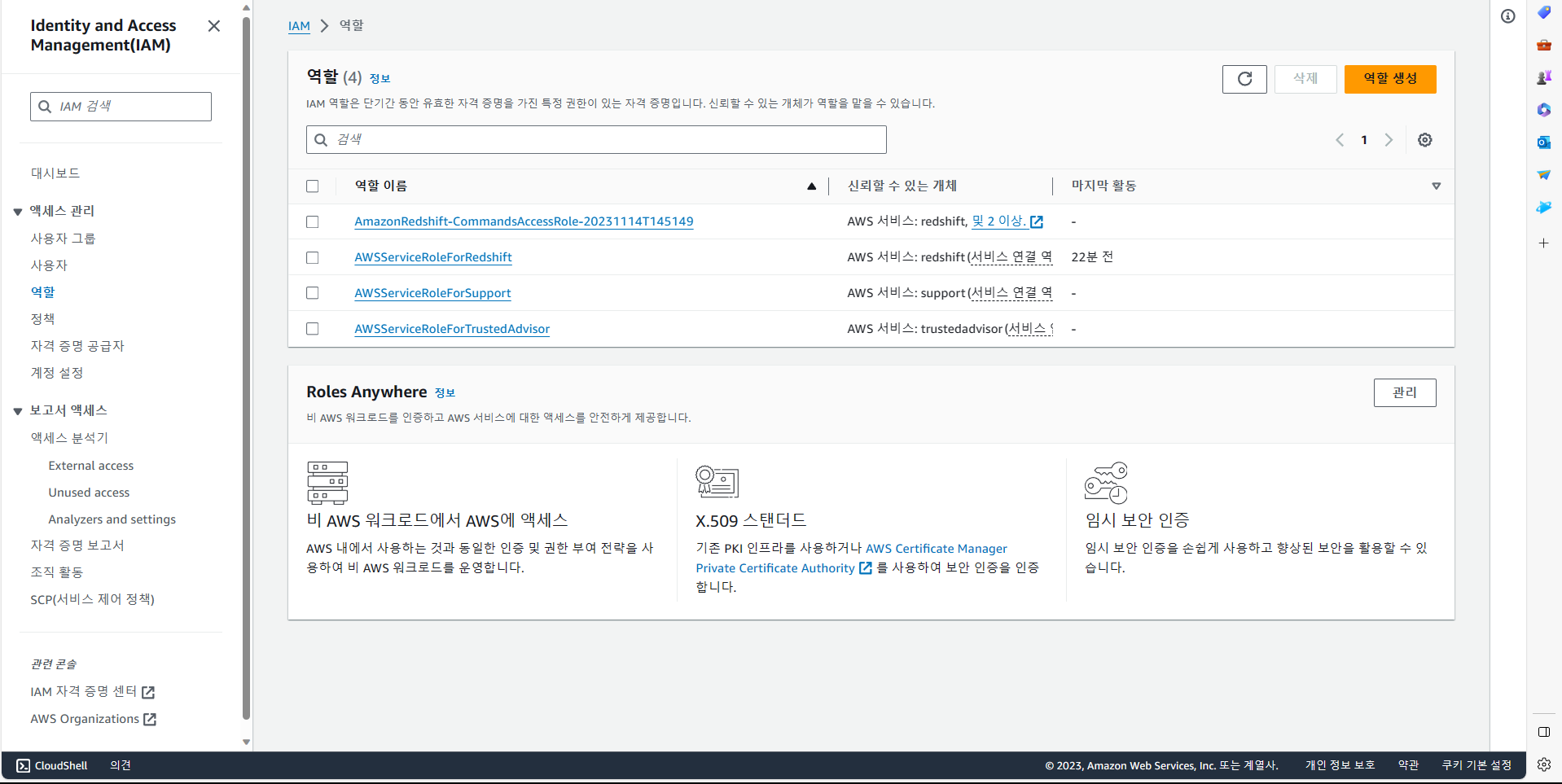Open 계정 설정 in sidebar
Image resolution: width=1562 pixels, height=784 pixels.
pyautogui.click(x=57, y=373)
